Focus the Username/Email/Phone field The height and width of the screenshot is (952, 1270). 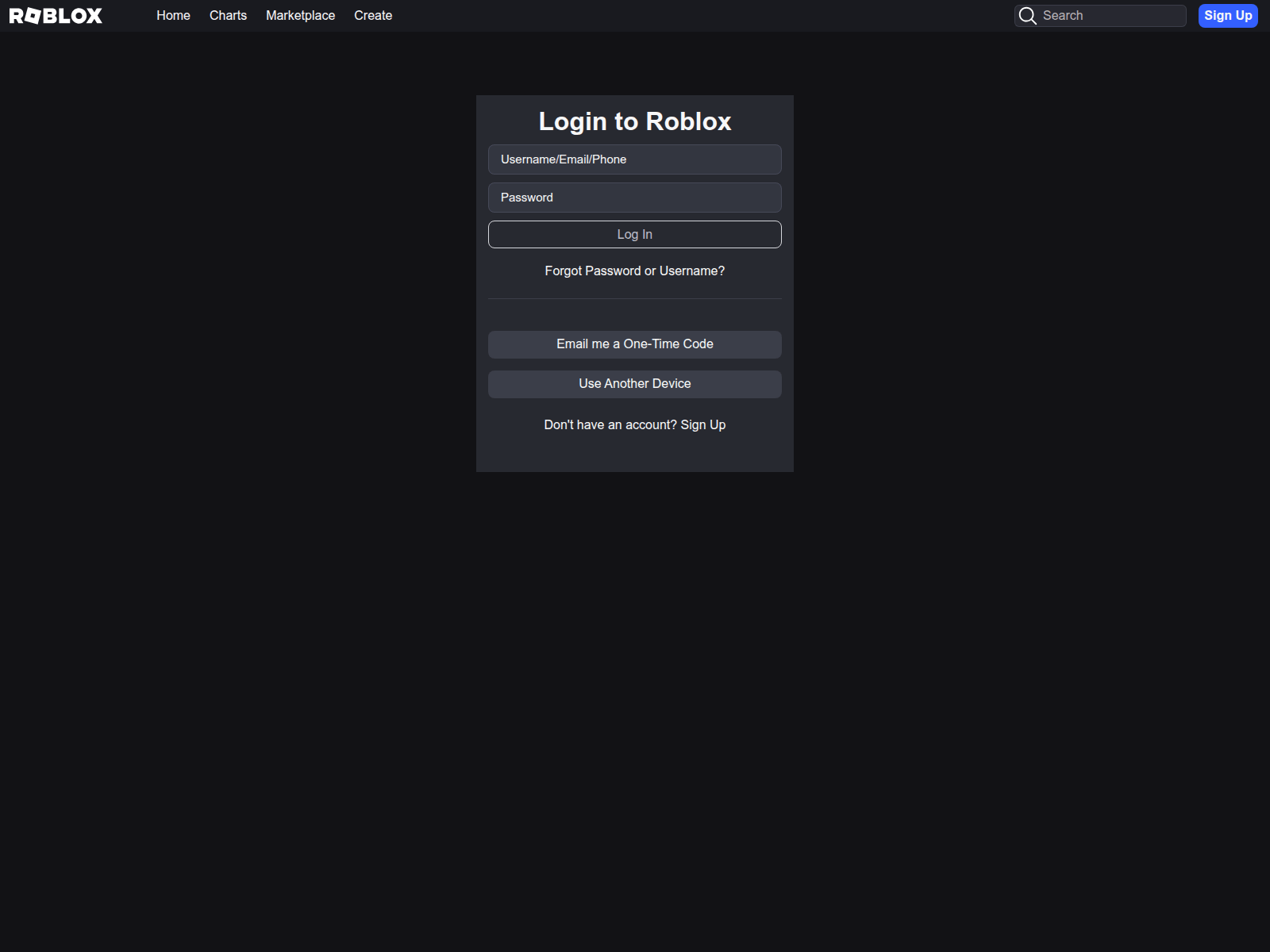[635, 159]
